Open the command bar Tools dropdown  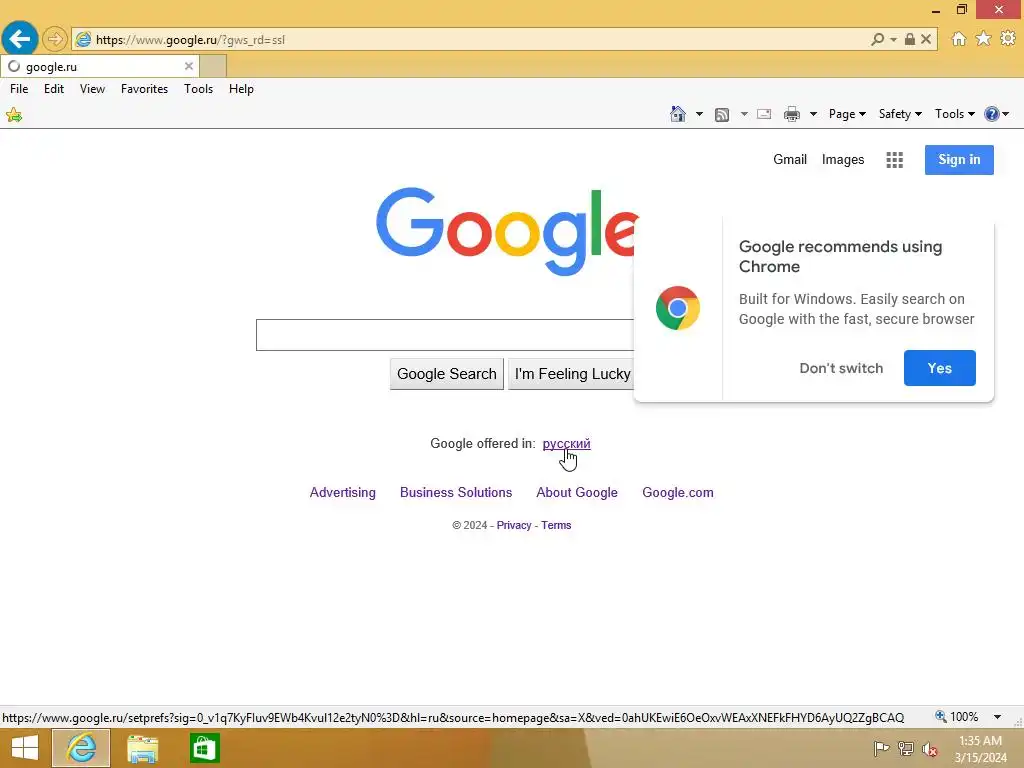coord(954,114)
